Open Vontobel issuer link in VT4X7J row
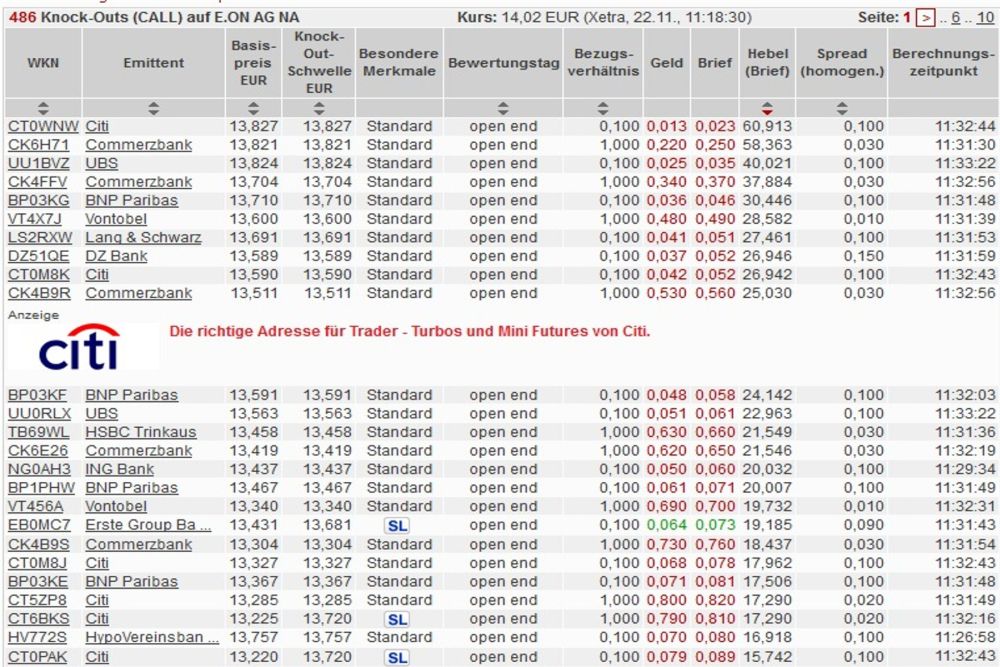This screenshot has height=667, width=1000. [116, 219]
